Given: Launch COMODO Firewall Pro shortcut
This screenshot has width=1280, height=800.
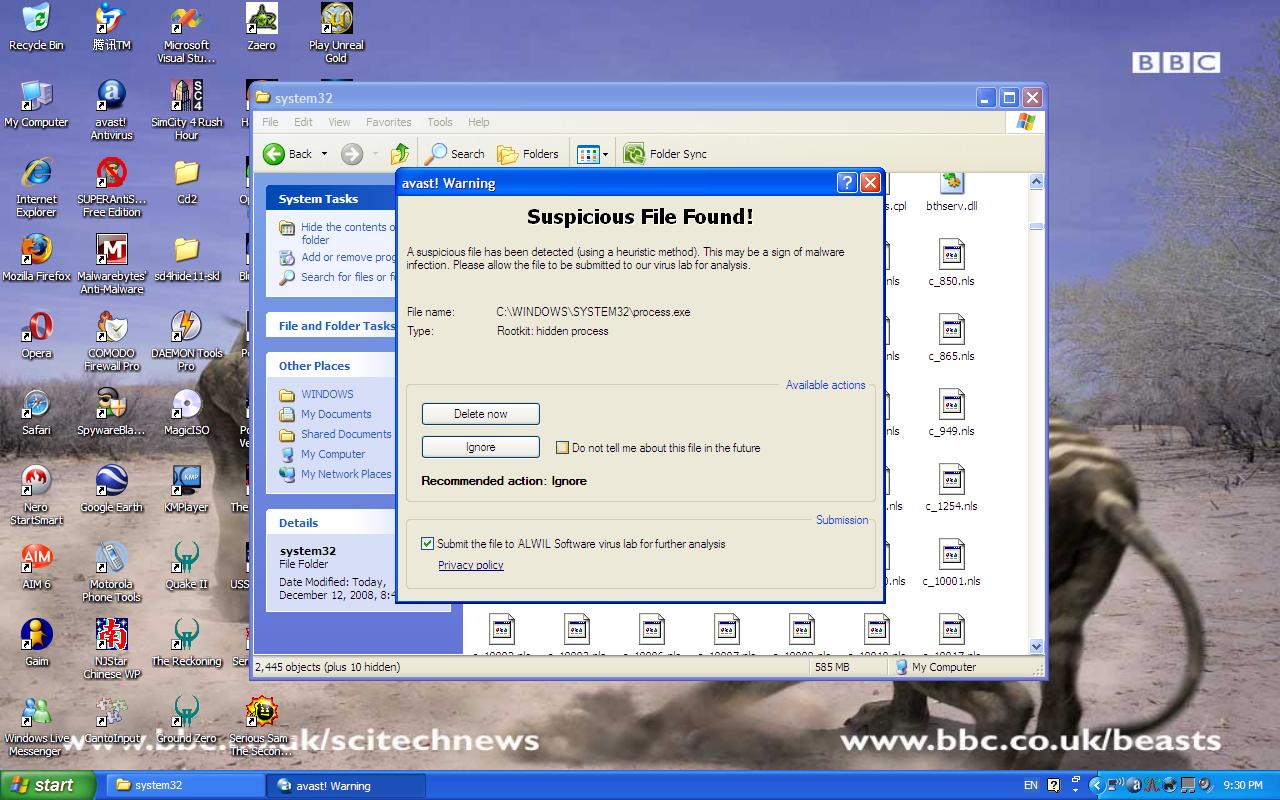Looking at the screenshot, I should (111, 341).
